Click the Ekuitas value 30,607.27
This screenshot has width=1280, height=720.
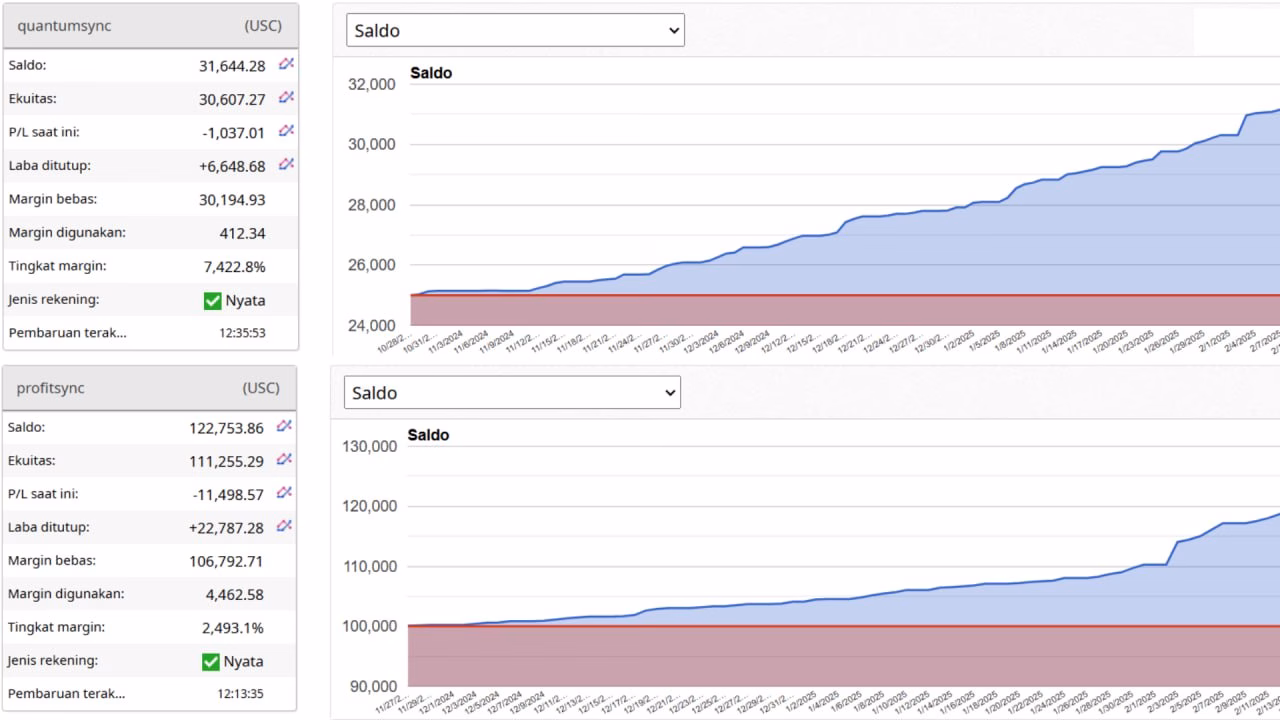(x=232, y=99)
